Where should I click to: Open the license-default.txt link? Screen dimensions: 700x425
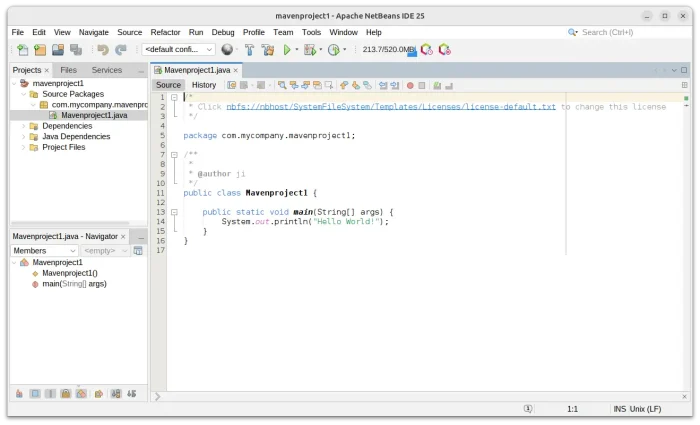(391, 107)
